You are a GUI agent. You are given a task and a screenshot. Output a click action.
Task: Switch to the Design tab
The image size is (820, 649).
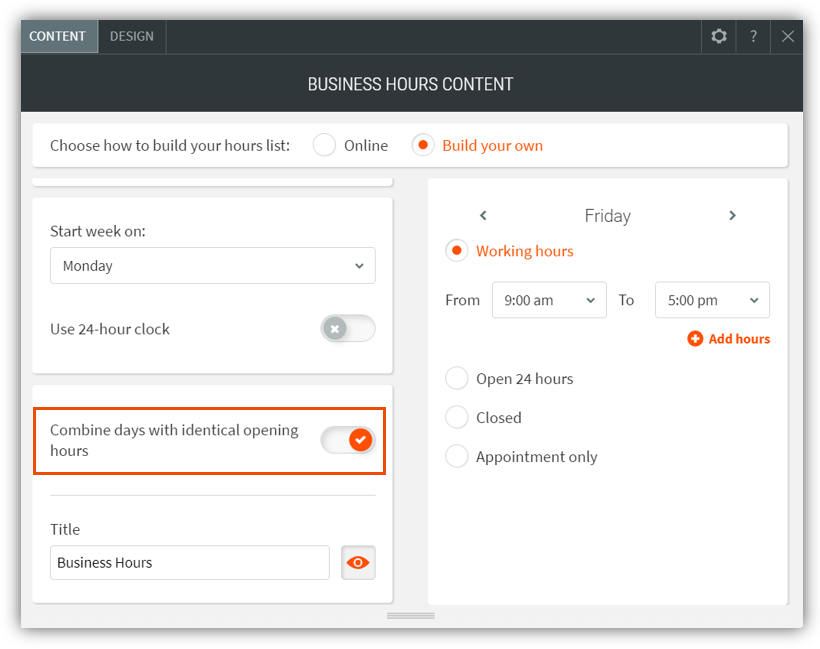132,36
